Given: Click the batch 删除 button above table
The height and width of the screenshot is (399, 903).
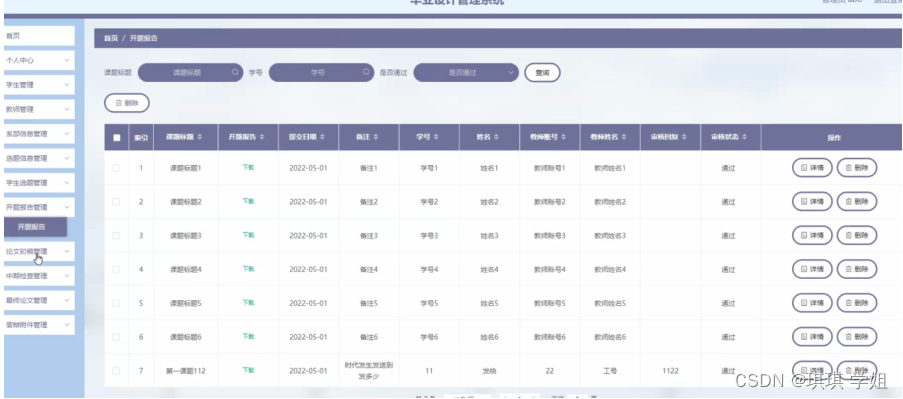Looking at the screenshot, I should click(x=127, y=103).
